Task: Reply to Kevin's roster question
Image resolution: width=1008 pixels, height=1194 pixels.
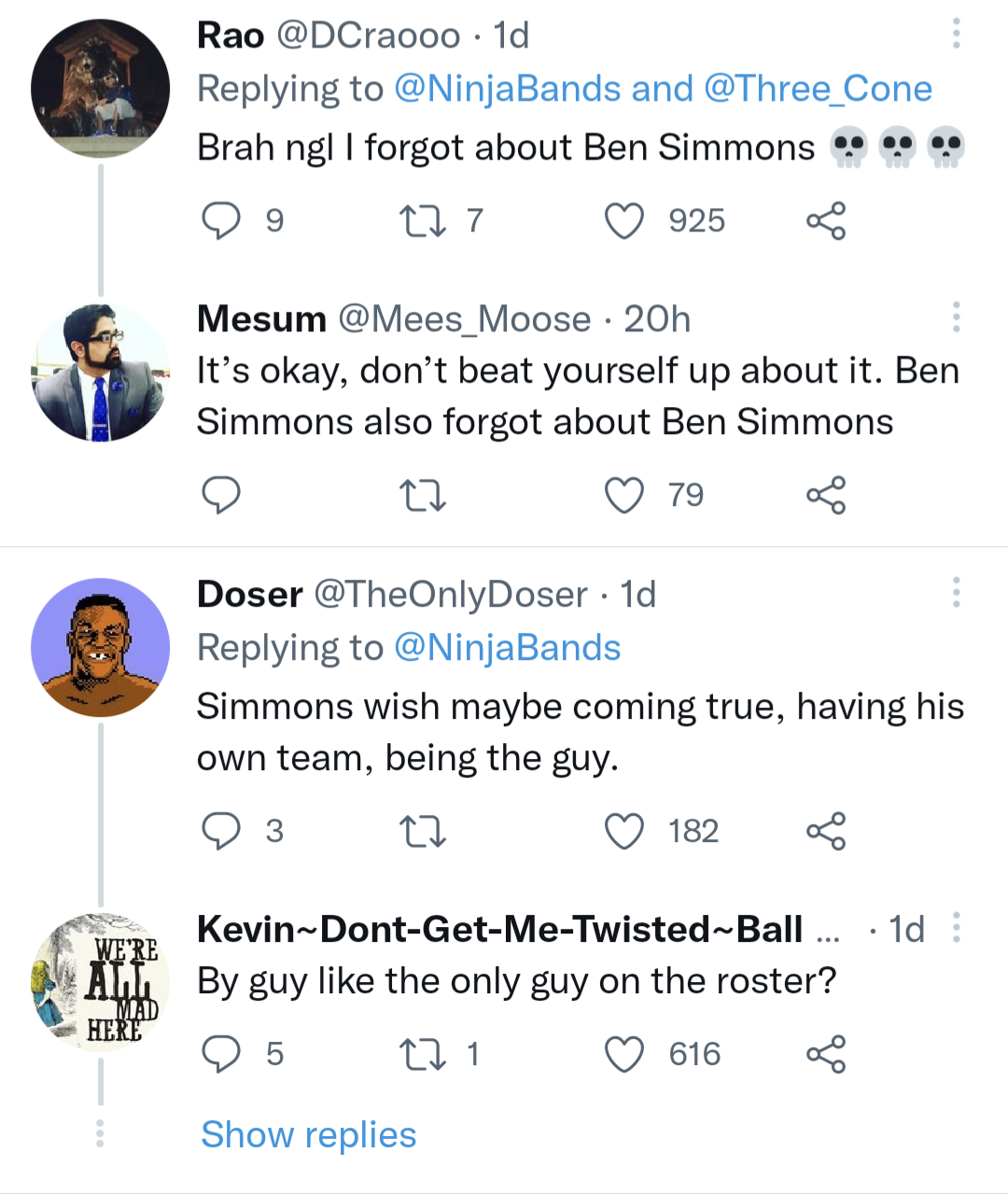Action: 222,1054
